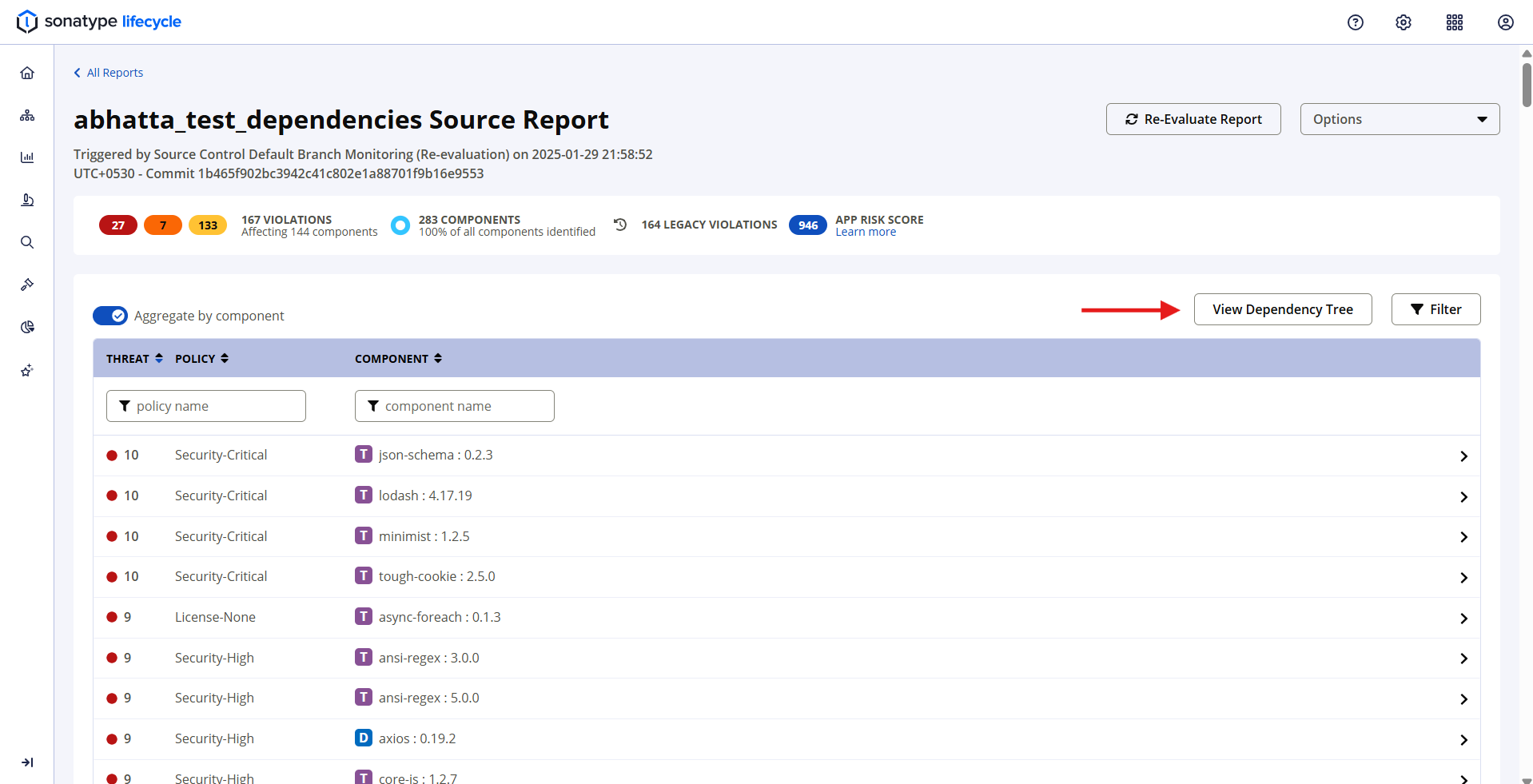Open the apps grid icon

[1455, 22]
